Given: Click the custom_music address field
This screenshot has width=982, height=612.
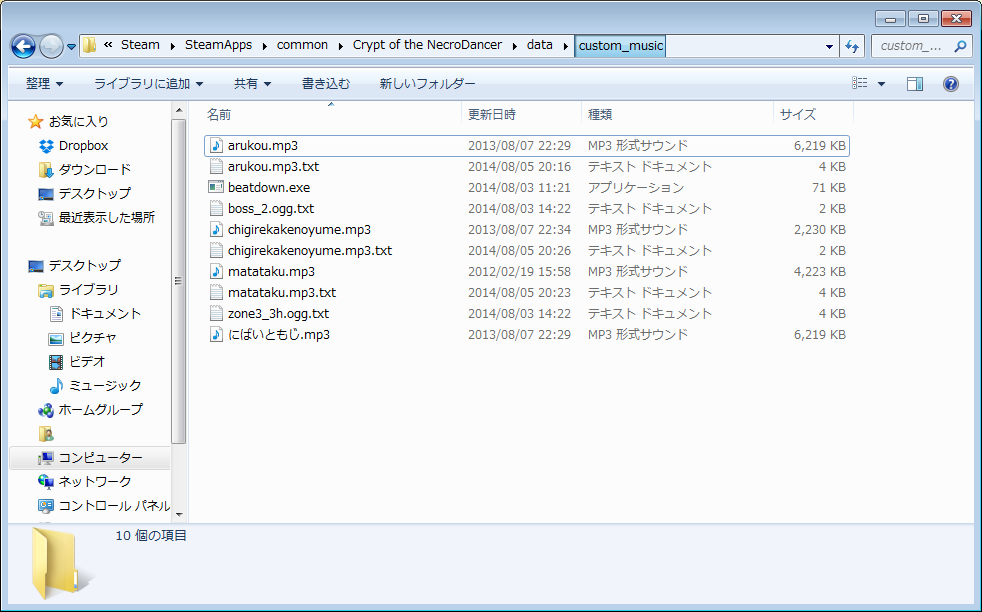Looking at the screenshot, I should (621, 46).
